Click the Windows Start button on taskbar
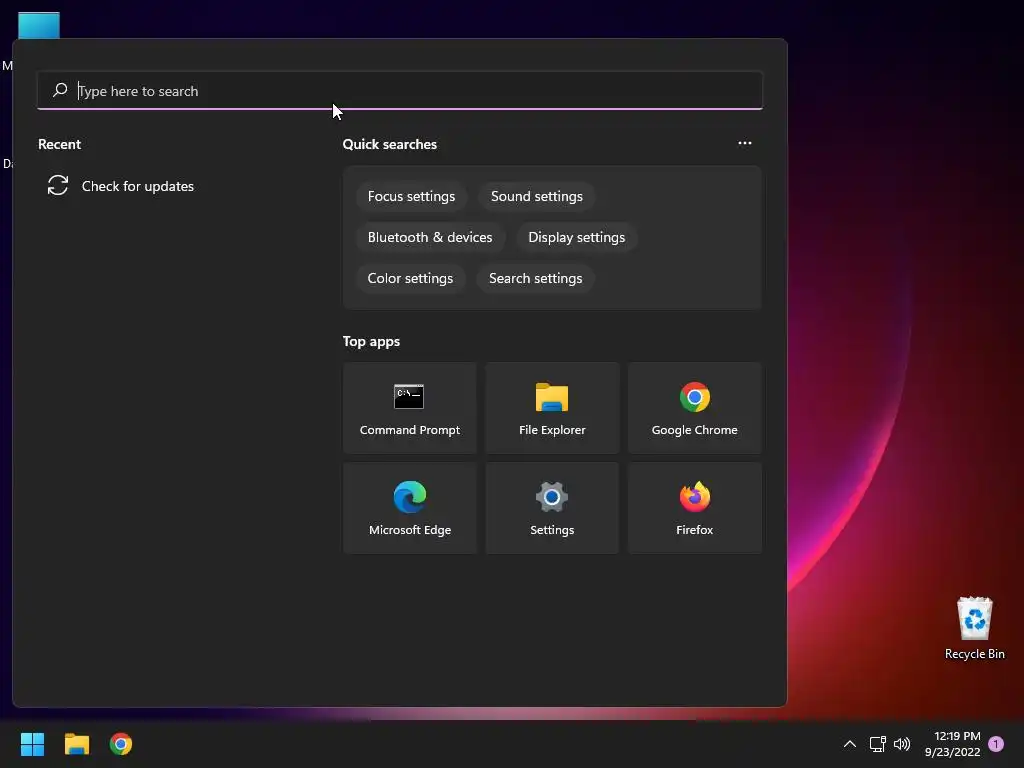Viewport: 1024px width, 768px height. click(x=32, y=744)
